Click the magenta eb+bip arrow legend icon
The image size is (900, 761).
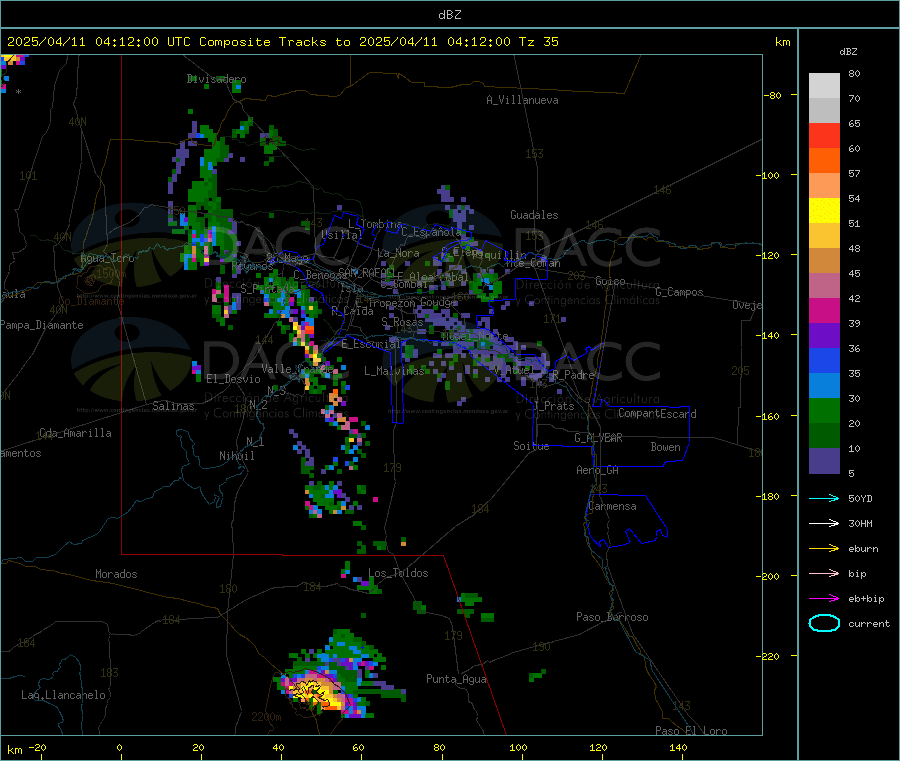tap(824, 598)
